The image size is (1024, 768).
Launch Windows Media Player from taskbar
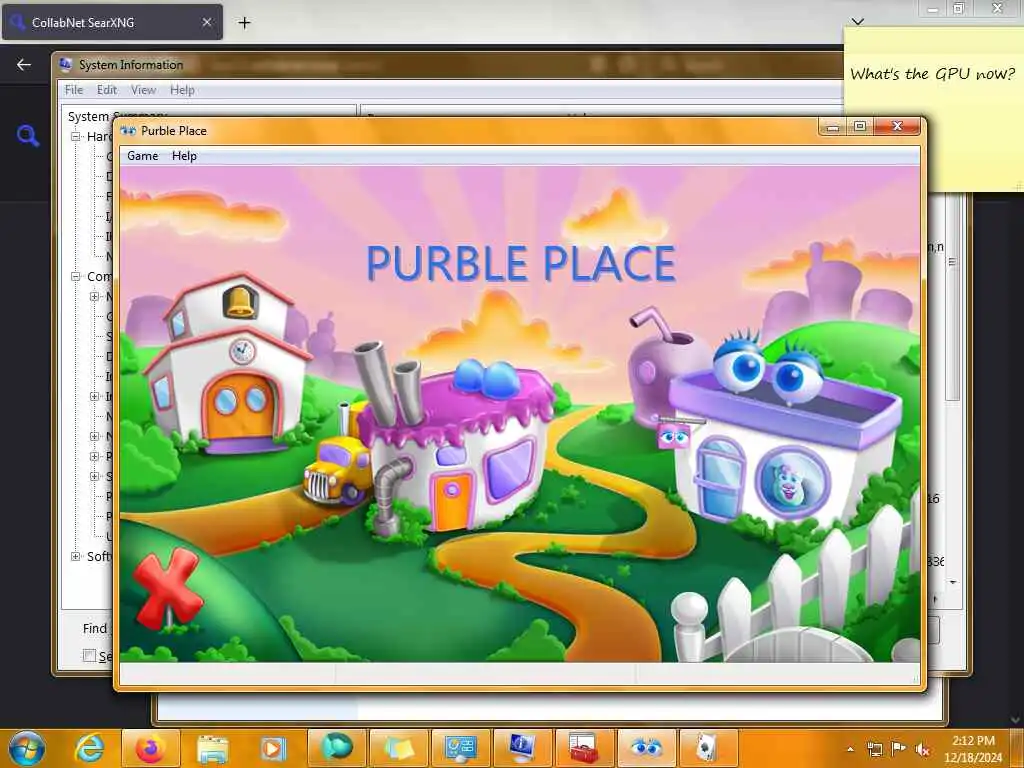click(x=273, y=748)
